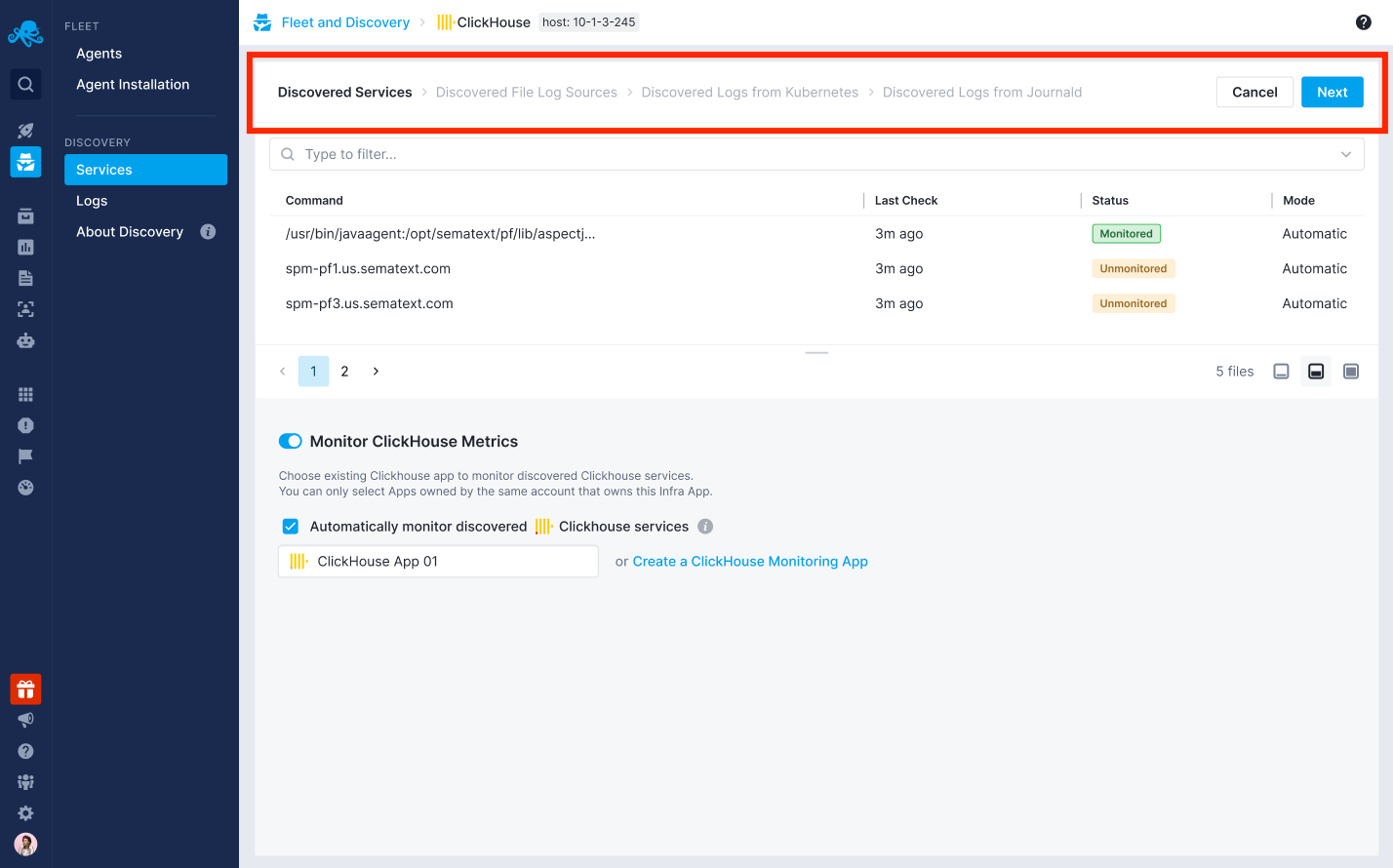This screenshot has height=868, width=1393.
Task: Click the top-right help icon
Action: tap(1364, 22)
